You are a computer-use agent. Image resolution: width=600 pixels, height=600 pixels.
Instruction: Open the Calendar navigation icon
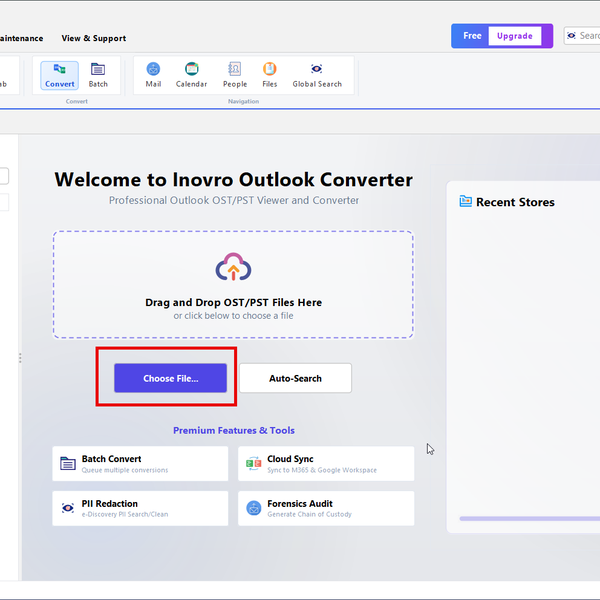click(191, 75)
